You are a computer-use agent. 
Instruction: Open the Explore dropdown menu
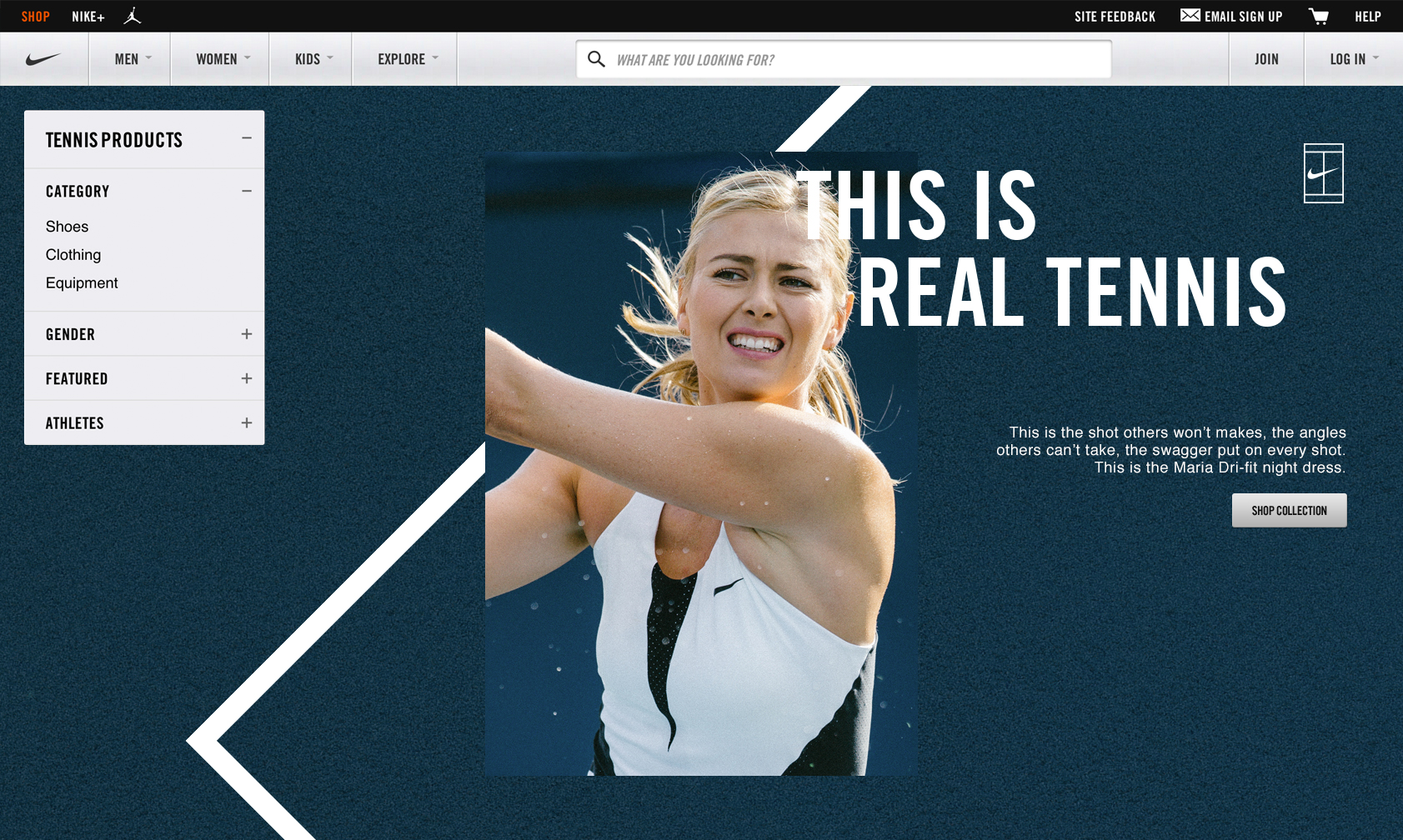tap(404, 59)
